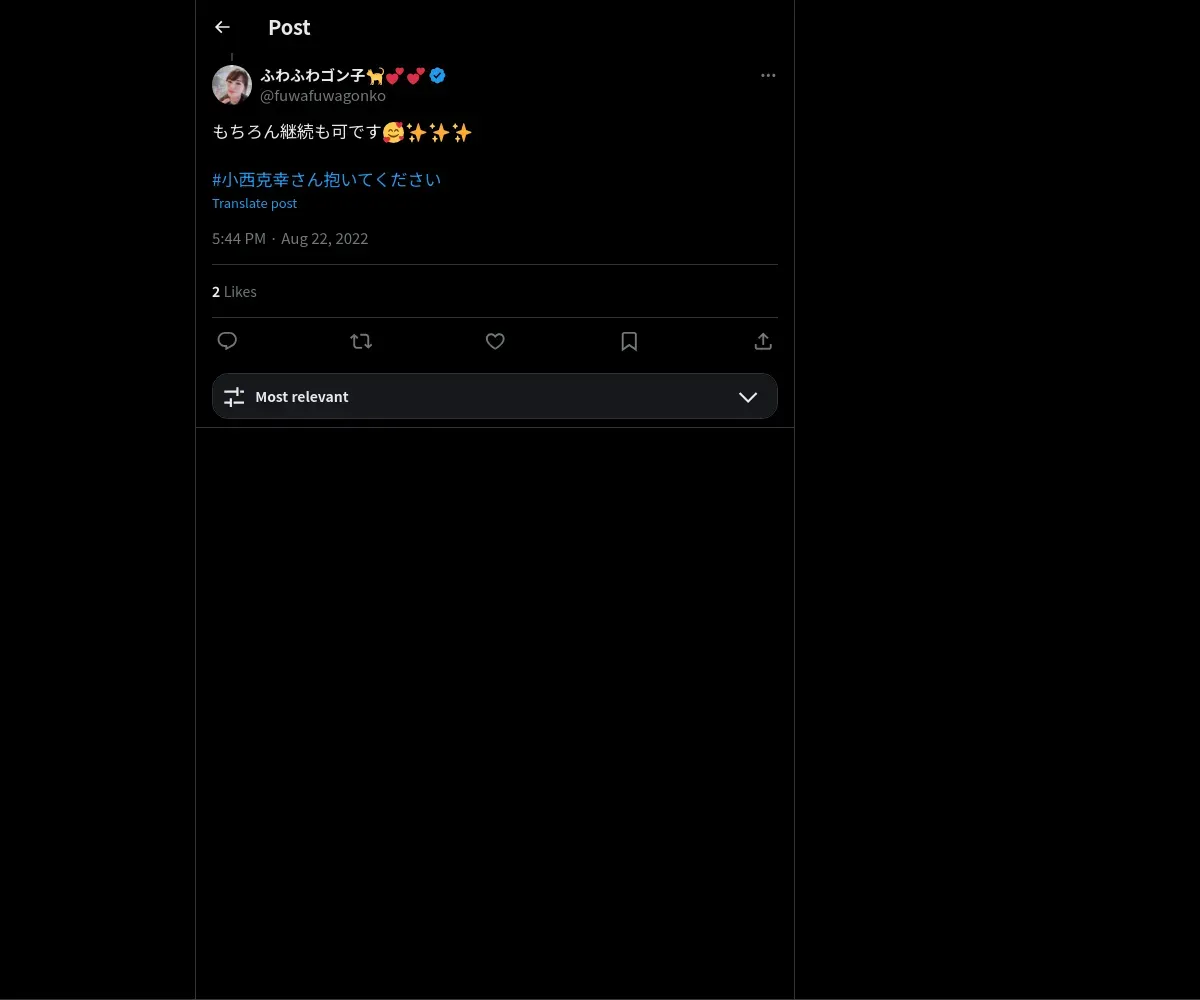This screenshot has height=1000, width=1200.
Task: Select the tweet text もちろん継続も可です
Action: point(297,132)
